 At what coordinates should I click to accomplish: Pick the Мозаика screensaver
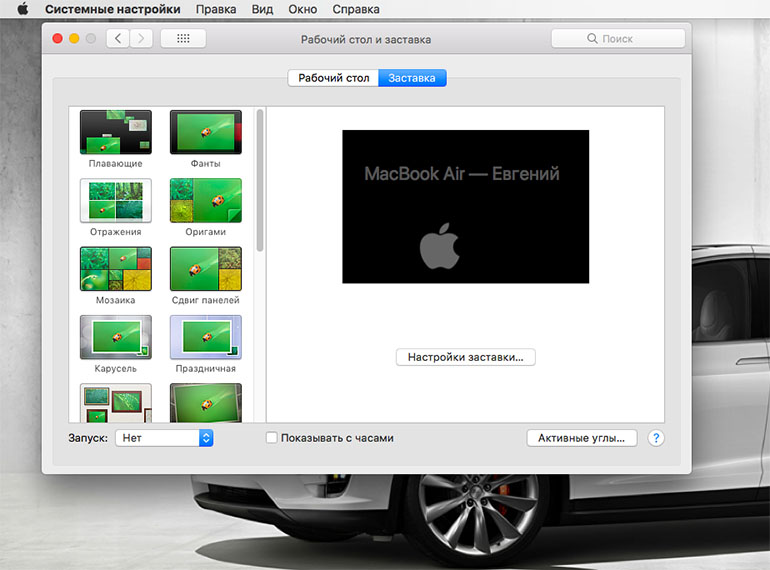pyautogui.click(x=116, y=269)
